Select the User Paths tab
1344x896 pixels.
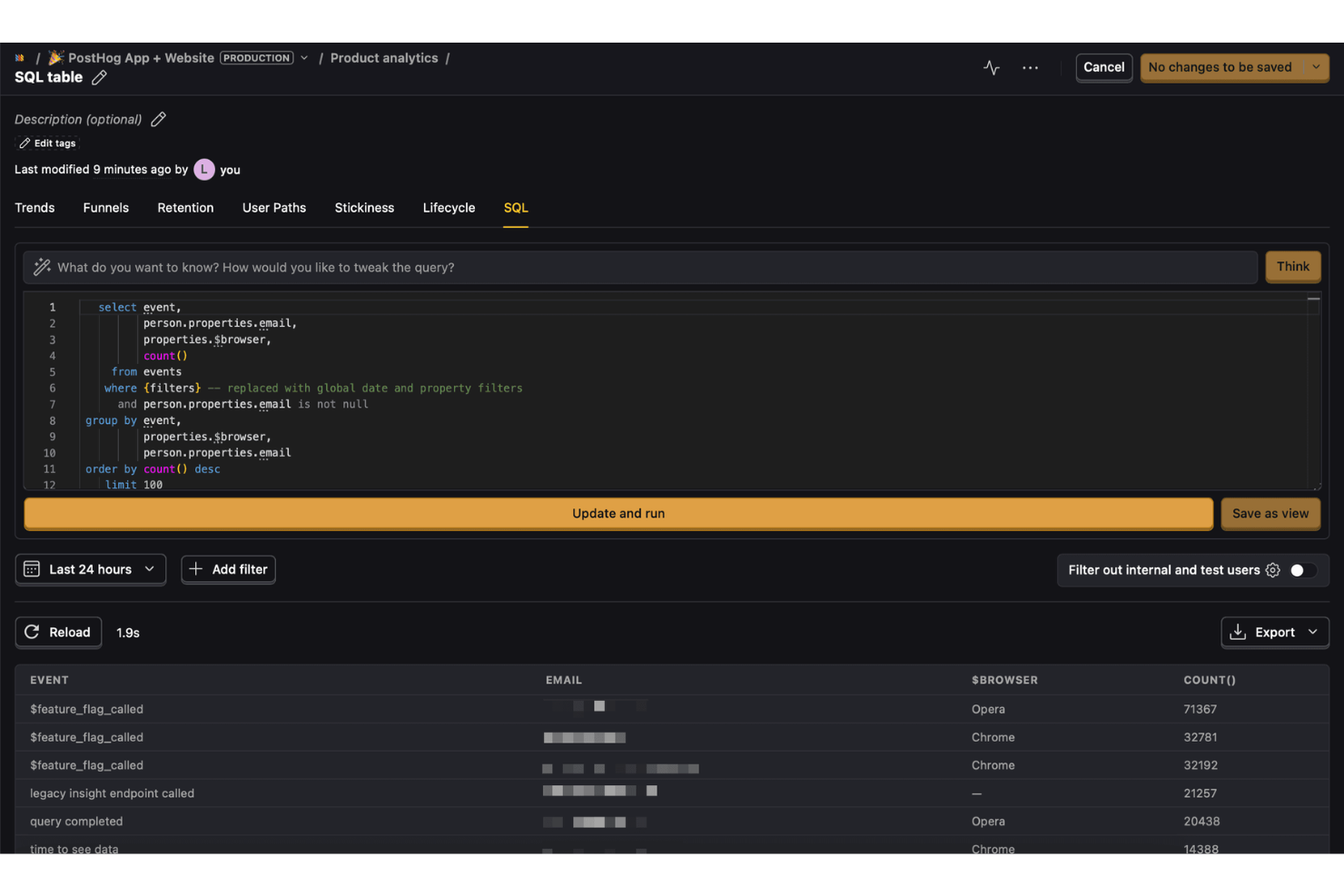(x=274, y=208)
